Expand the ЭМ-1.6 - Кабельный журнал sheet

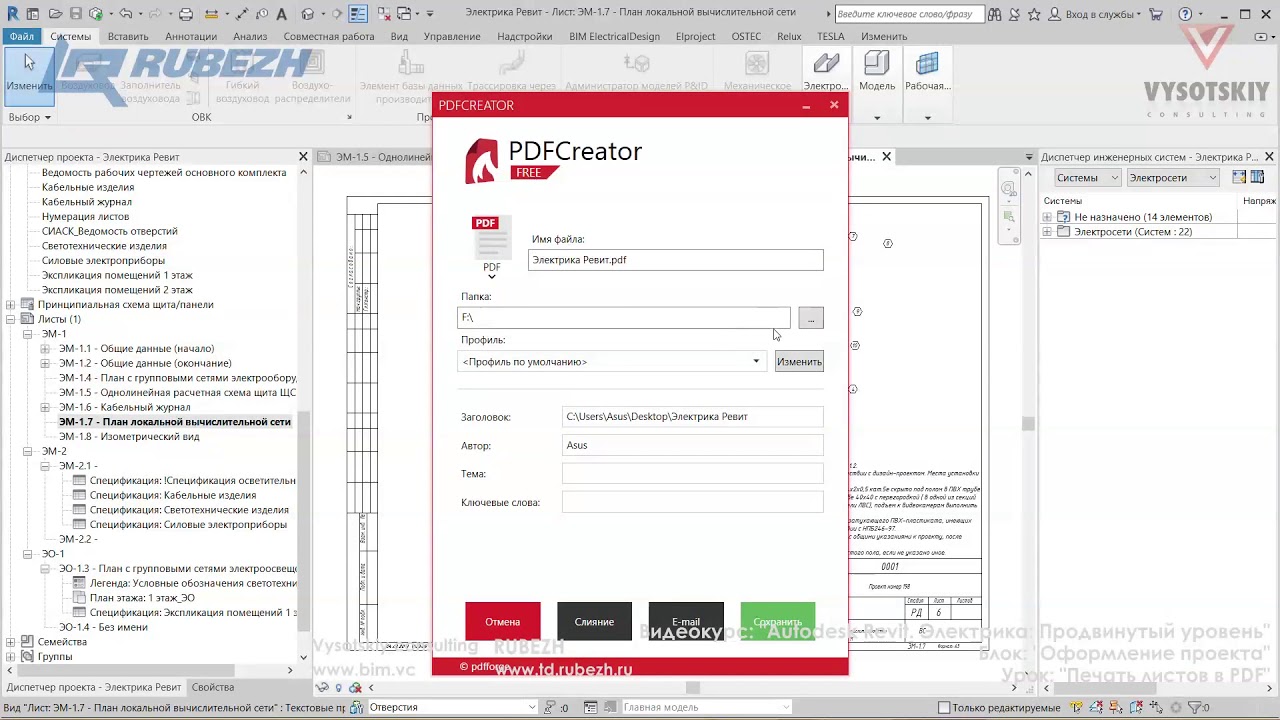45,407
